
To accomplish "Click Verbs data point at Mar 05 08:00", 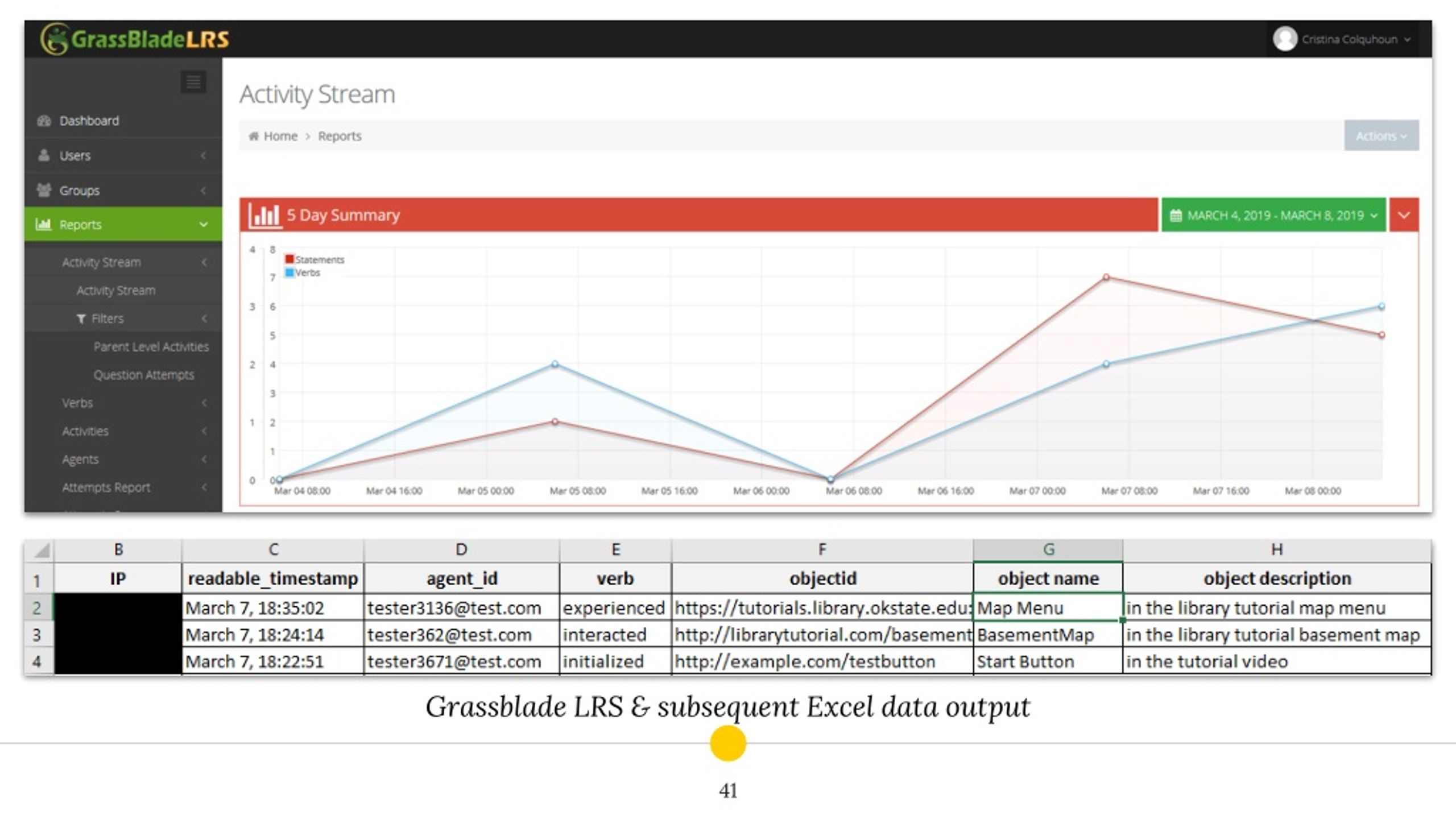I will point(555,364).
